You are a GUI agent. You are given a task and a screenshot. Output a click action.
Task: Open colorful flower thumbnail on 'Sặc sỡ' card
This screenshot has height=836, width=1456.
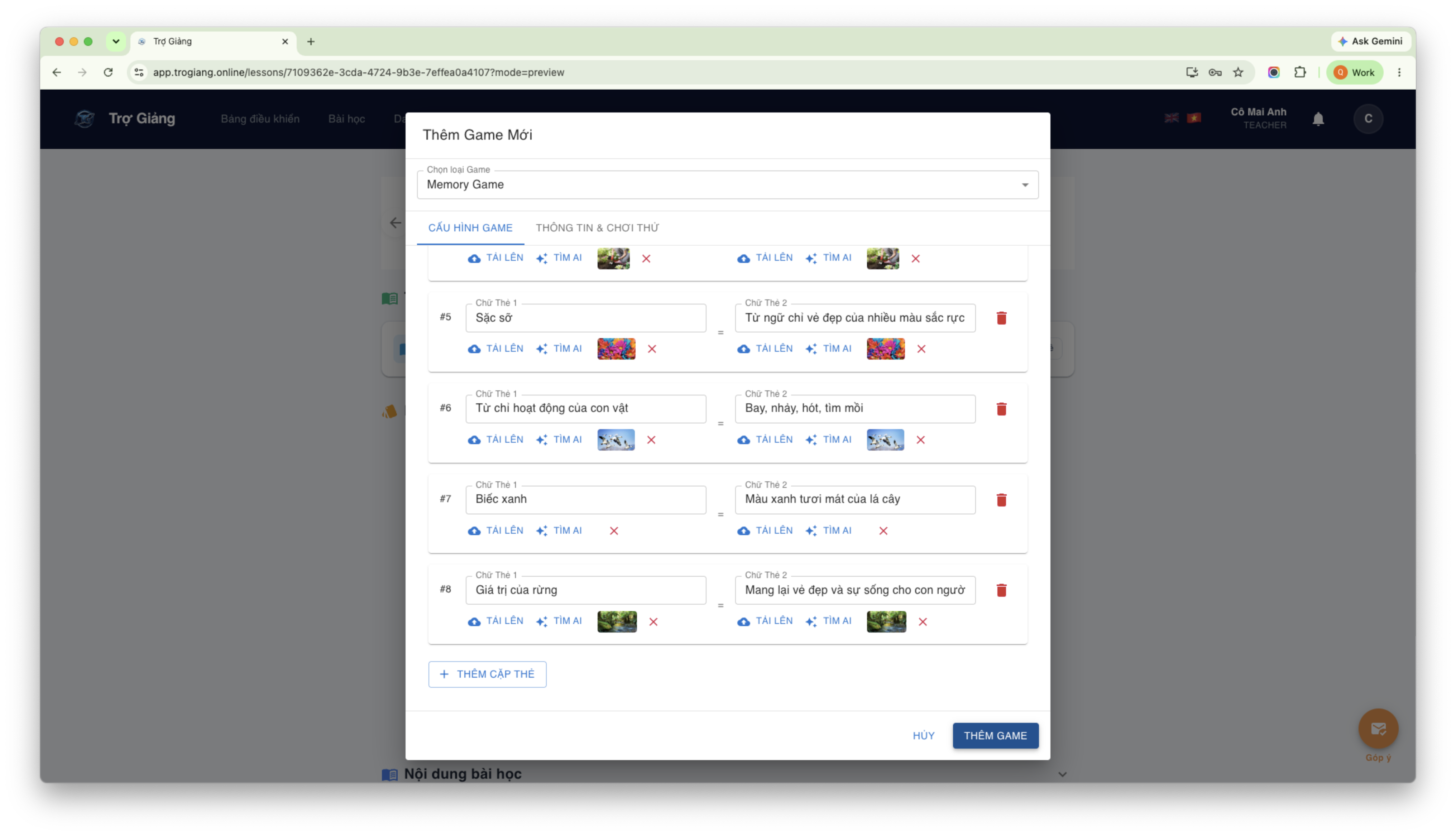click(x=616, y=349)
